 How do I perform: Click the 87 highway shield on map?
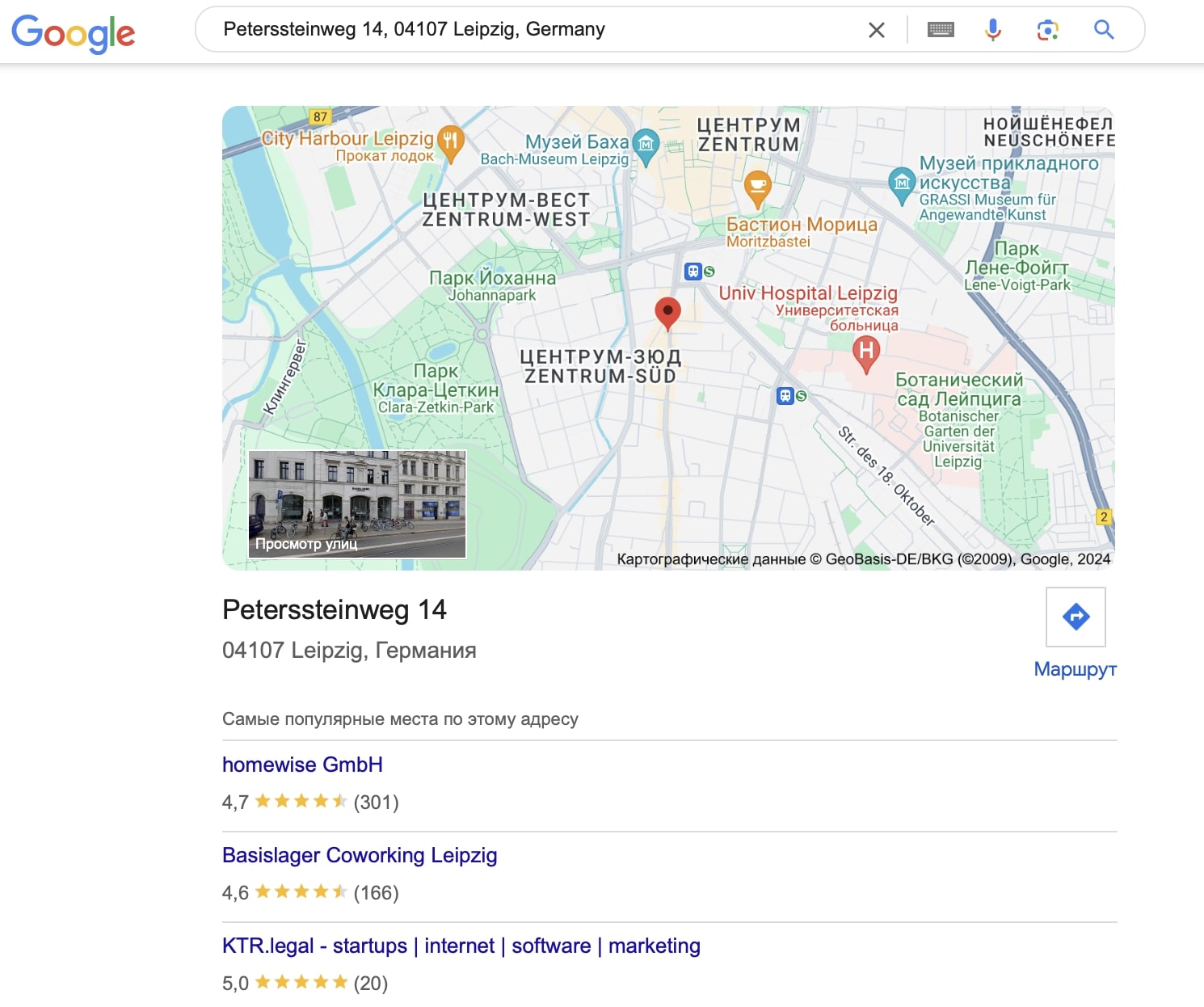point(321,116)
